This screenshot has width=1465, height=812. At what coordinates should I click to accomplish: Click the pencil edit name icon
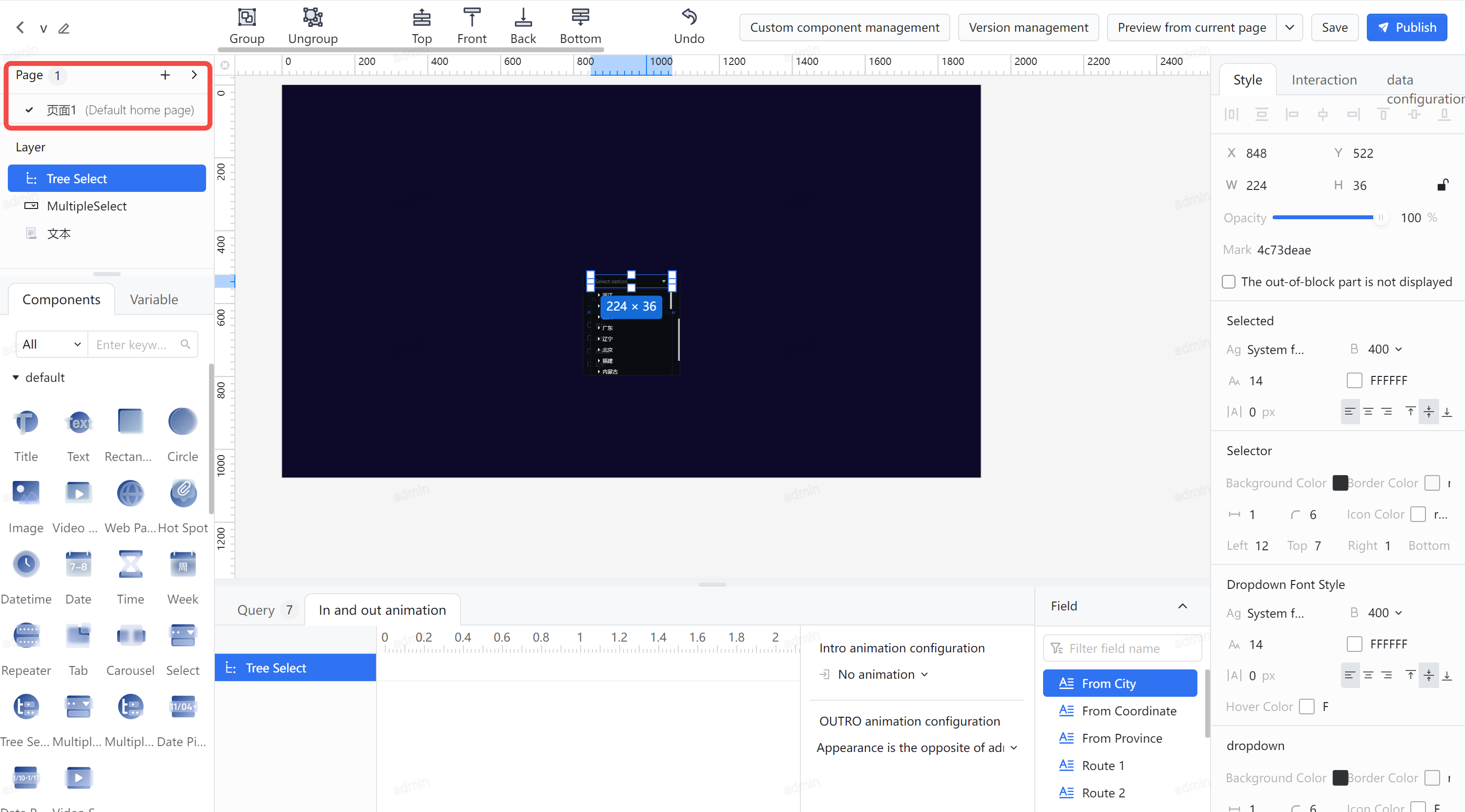pos(63,28)
